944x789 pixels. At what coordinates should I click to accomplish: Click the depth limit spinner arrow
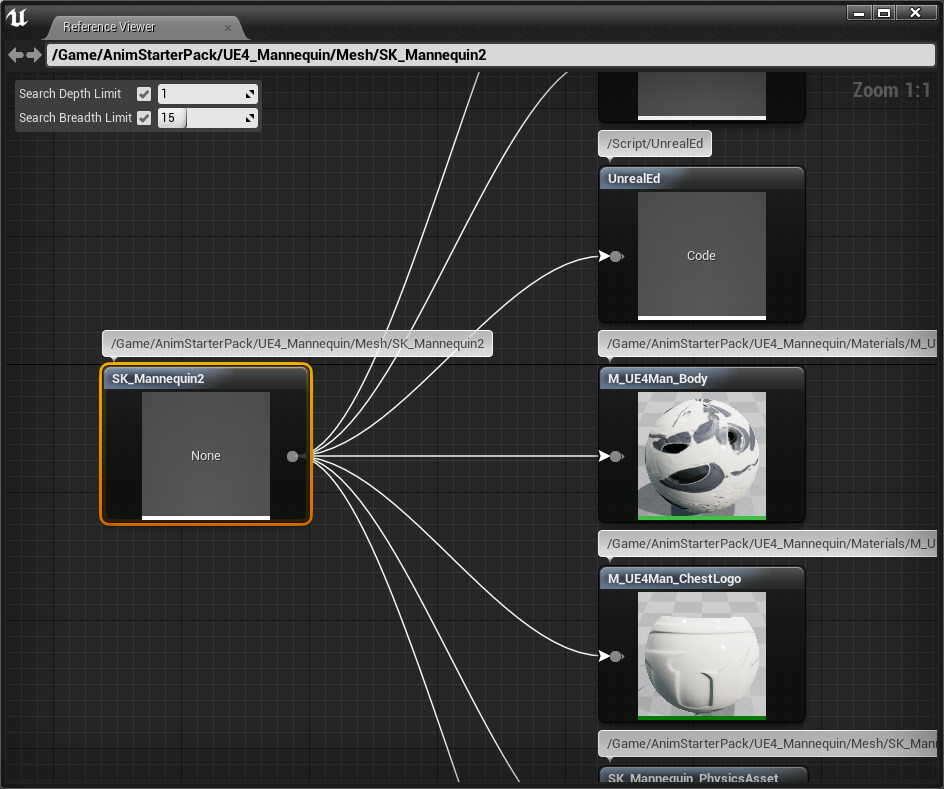(x=250, y=94)
